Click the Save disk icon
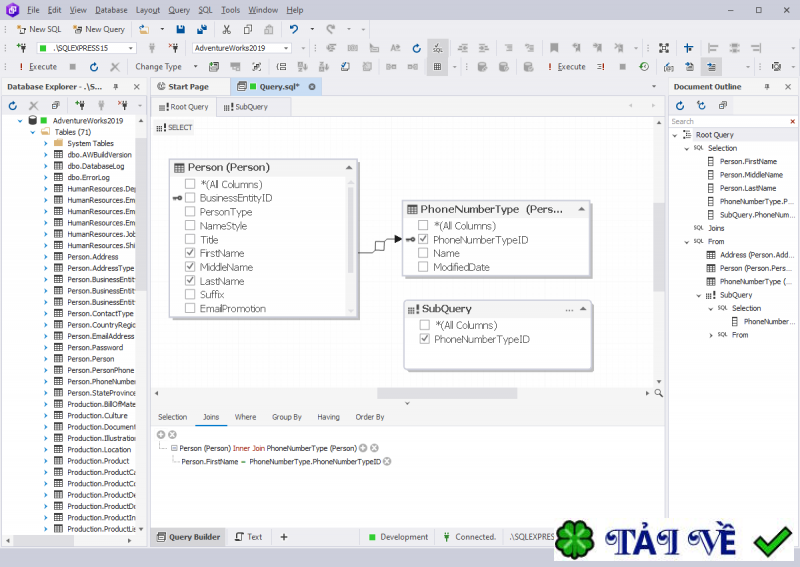Screen dimensions: 800x567 pyautogui.click(x=180, y=29)
